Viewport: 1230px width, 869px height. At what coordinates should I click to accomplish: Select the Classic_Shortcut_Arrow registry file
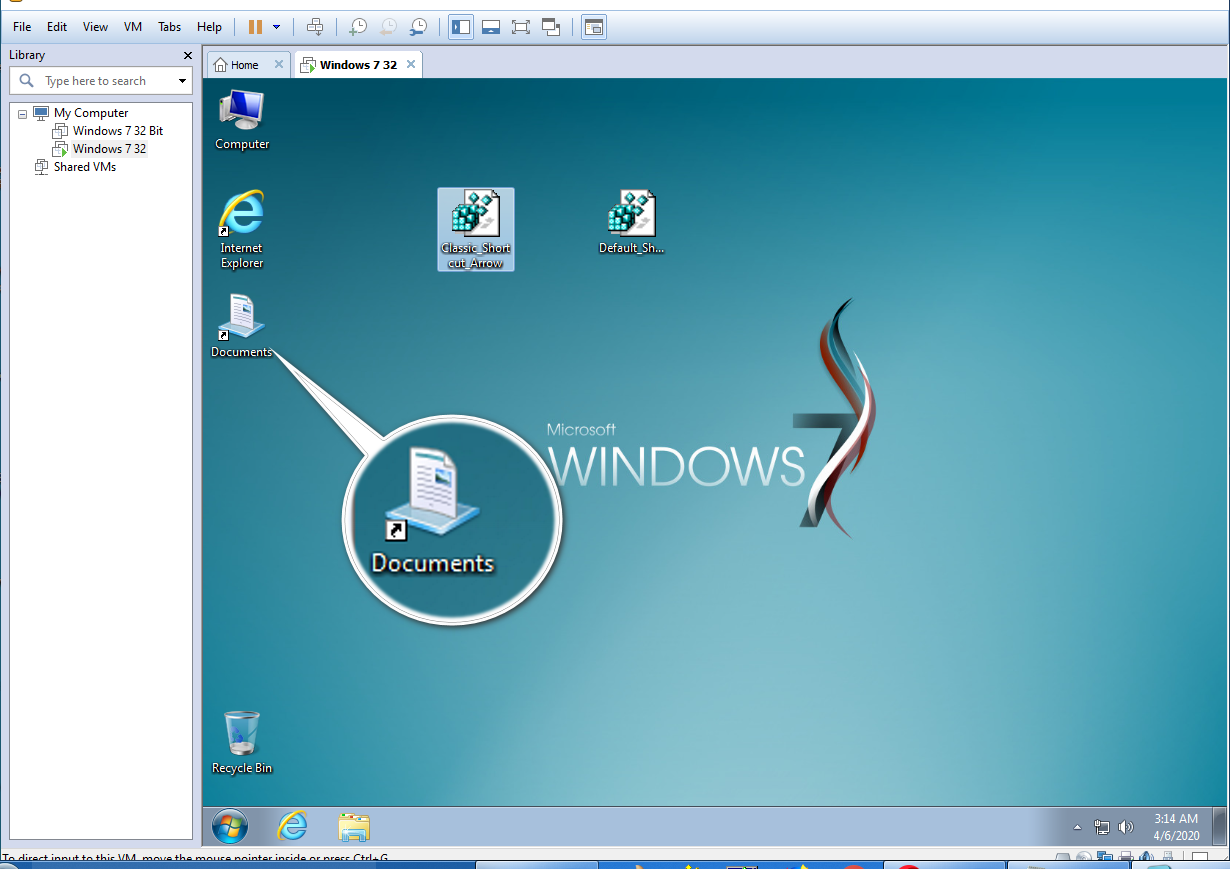(x=476, y=229)
